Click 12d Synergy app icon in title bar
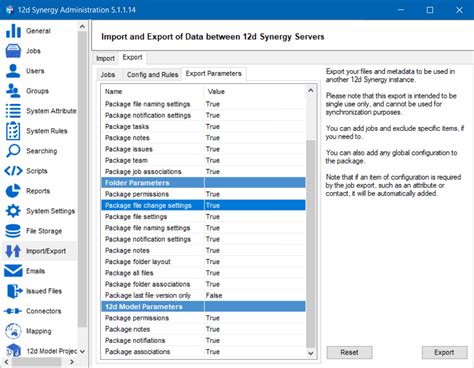 click(x=10, y=10)
